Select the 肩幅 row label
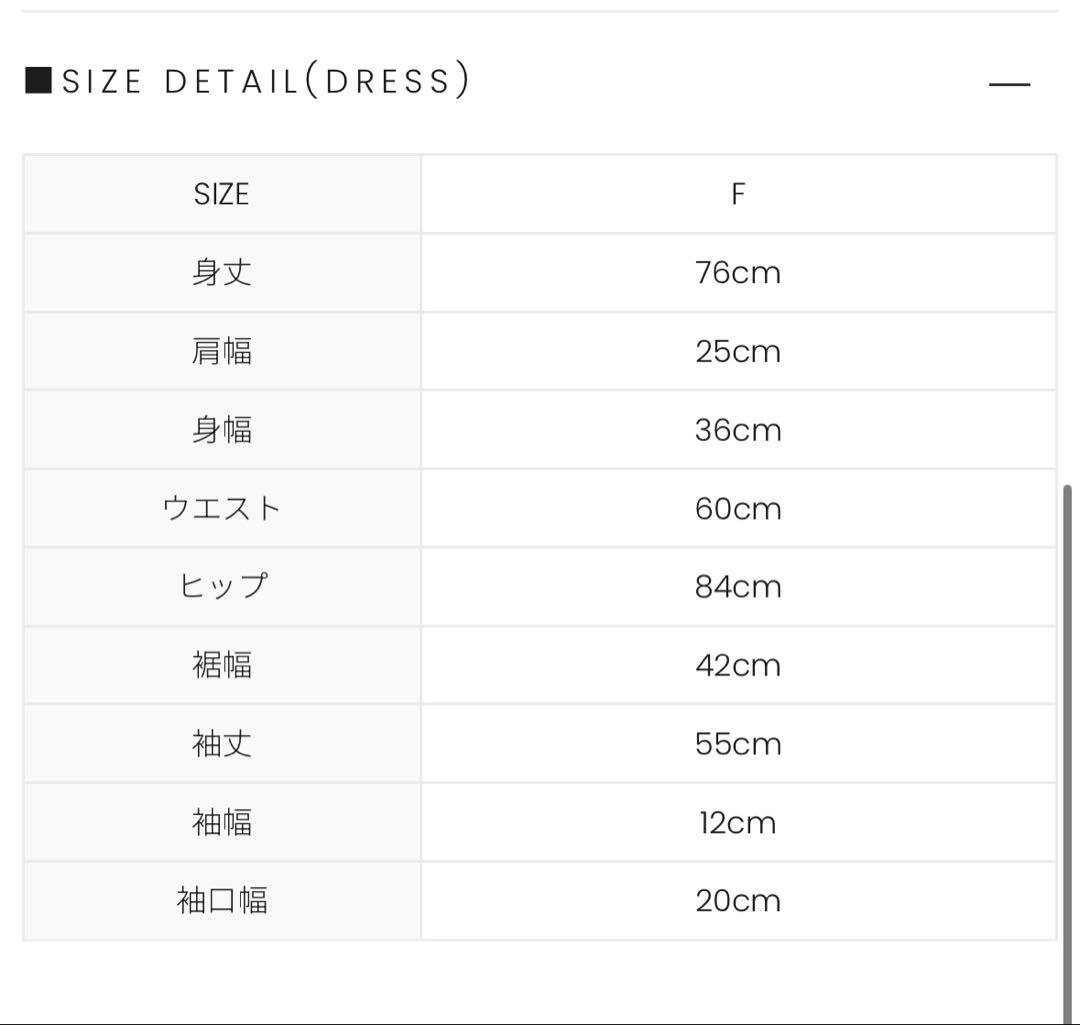Screen dimensions: 1080x1025 click(x=222, y=351)
